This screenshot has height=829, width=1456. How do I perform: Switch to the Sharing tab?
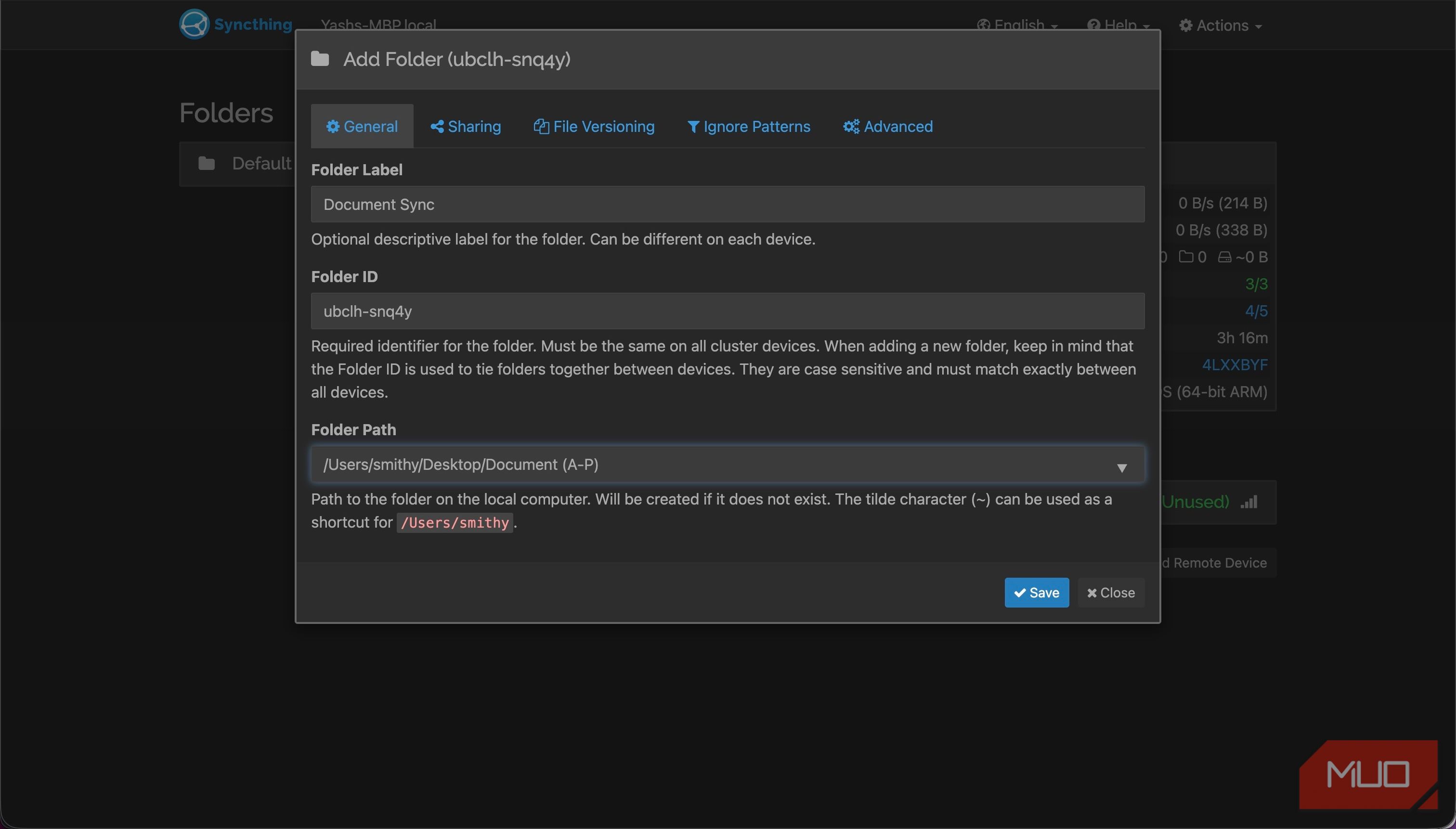click(x=466, y=127)
